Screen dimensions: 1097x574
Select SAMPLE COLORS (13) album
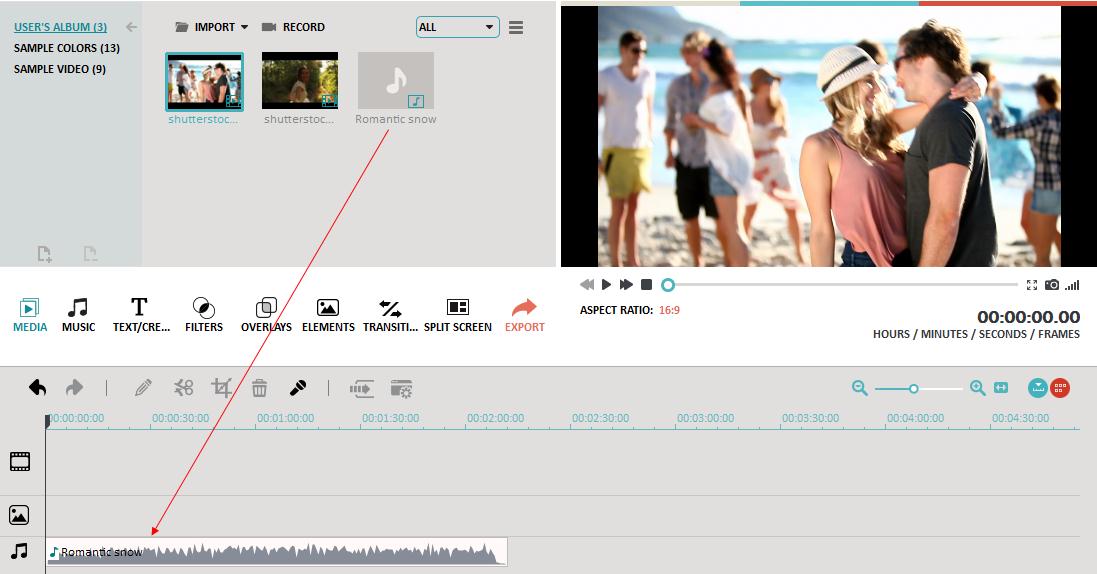(66, 48)
